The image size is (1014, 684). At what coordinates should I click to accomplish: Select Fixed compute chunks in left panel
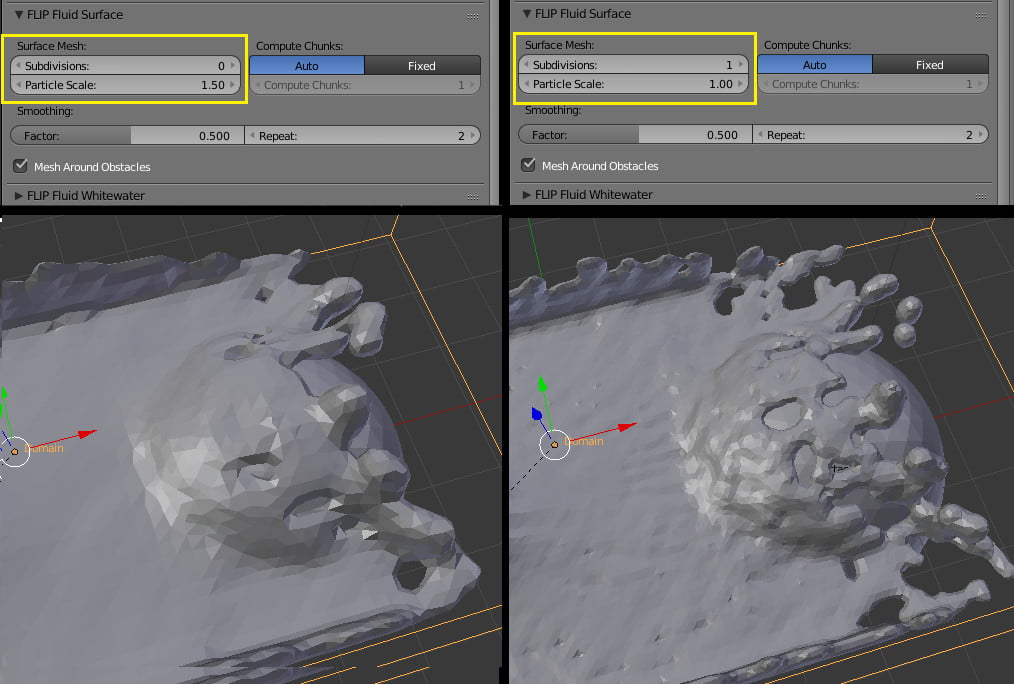pos(422,65)
